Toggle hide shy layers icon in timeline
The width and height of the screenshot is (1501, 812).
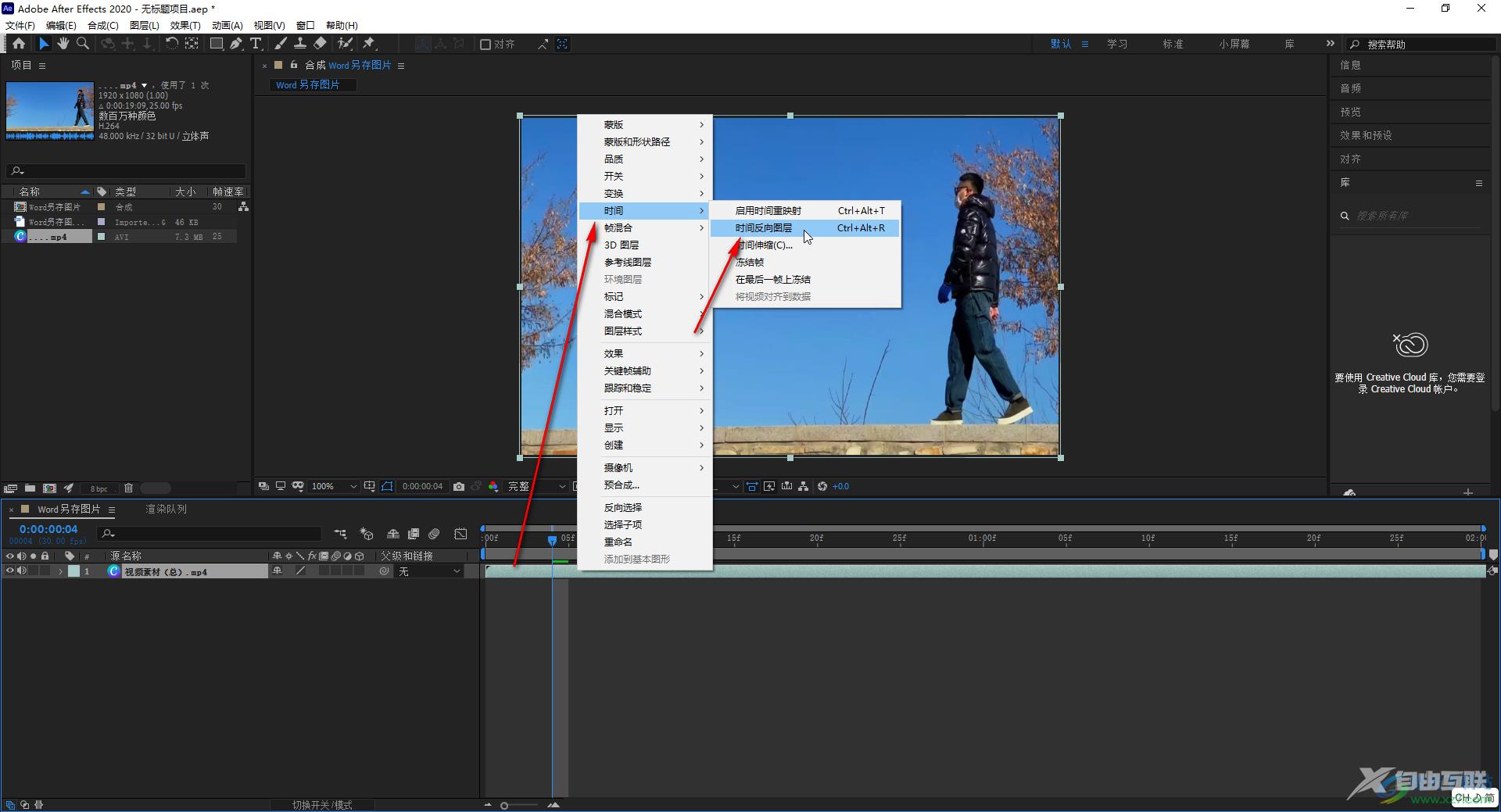[392, 534]
